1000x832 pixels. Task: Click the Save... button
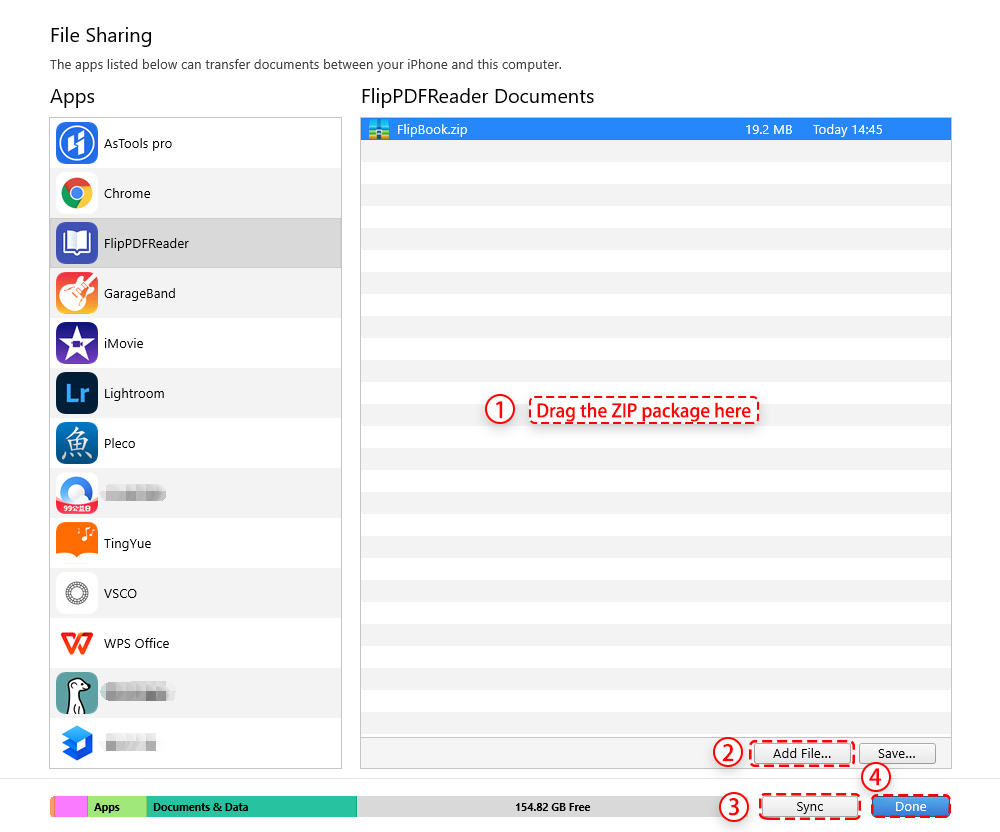(897, 754)
